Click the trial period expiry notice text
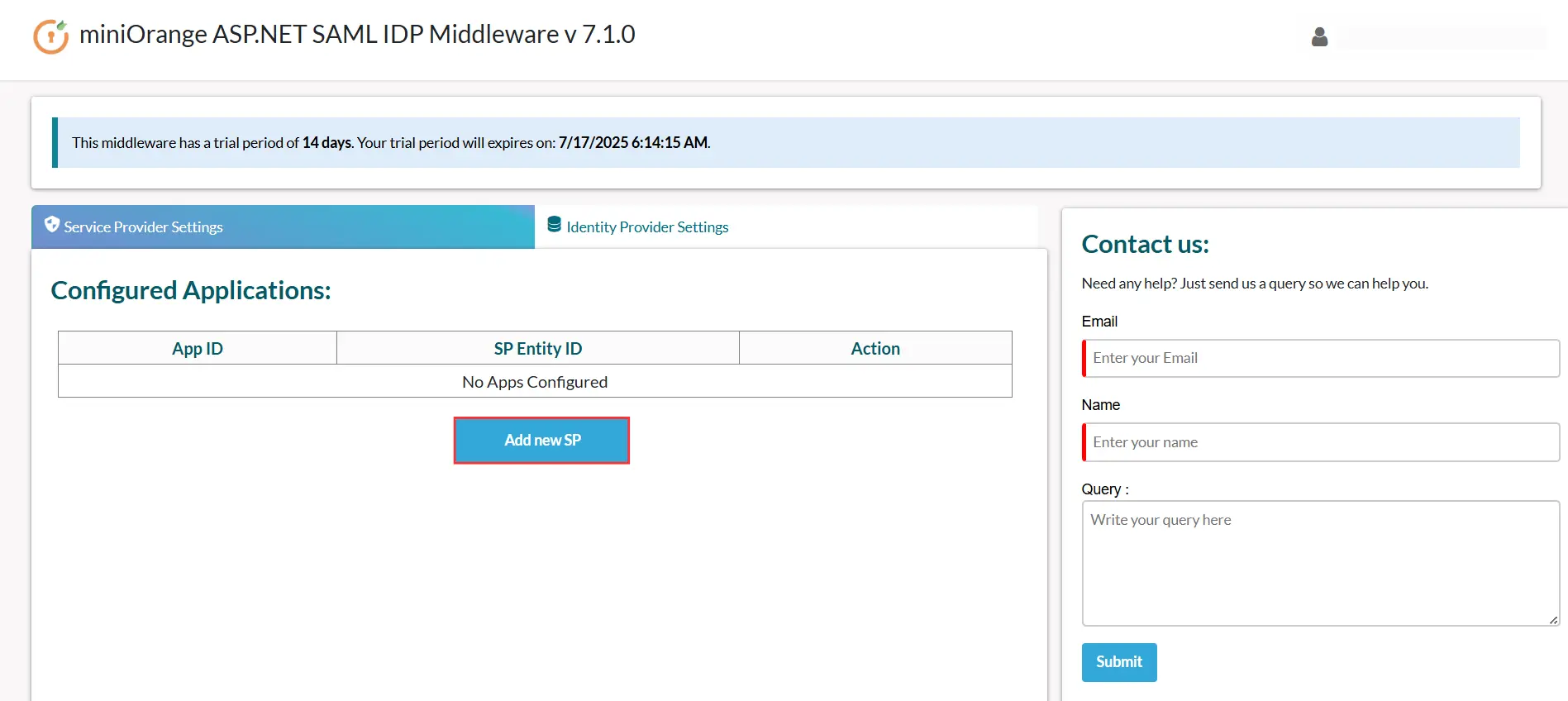Viewport: 1568px width, 701px height. click(x=391, y=142)
